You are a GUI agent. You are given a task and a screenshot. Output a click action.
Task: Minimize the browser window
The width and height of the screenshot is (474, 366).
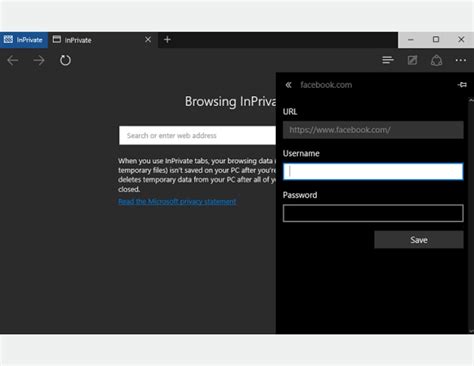411,40
